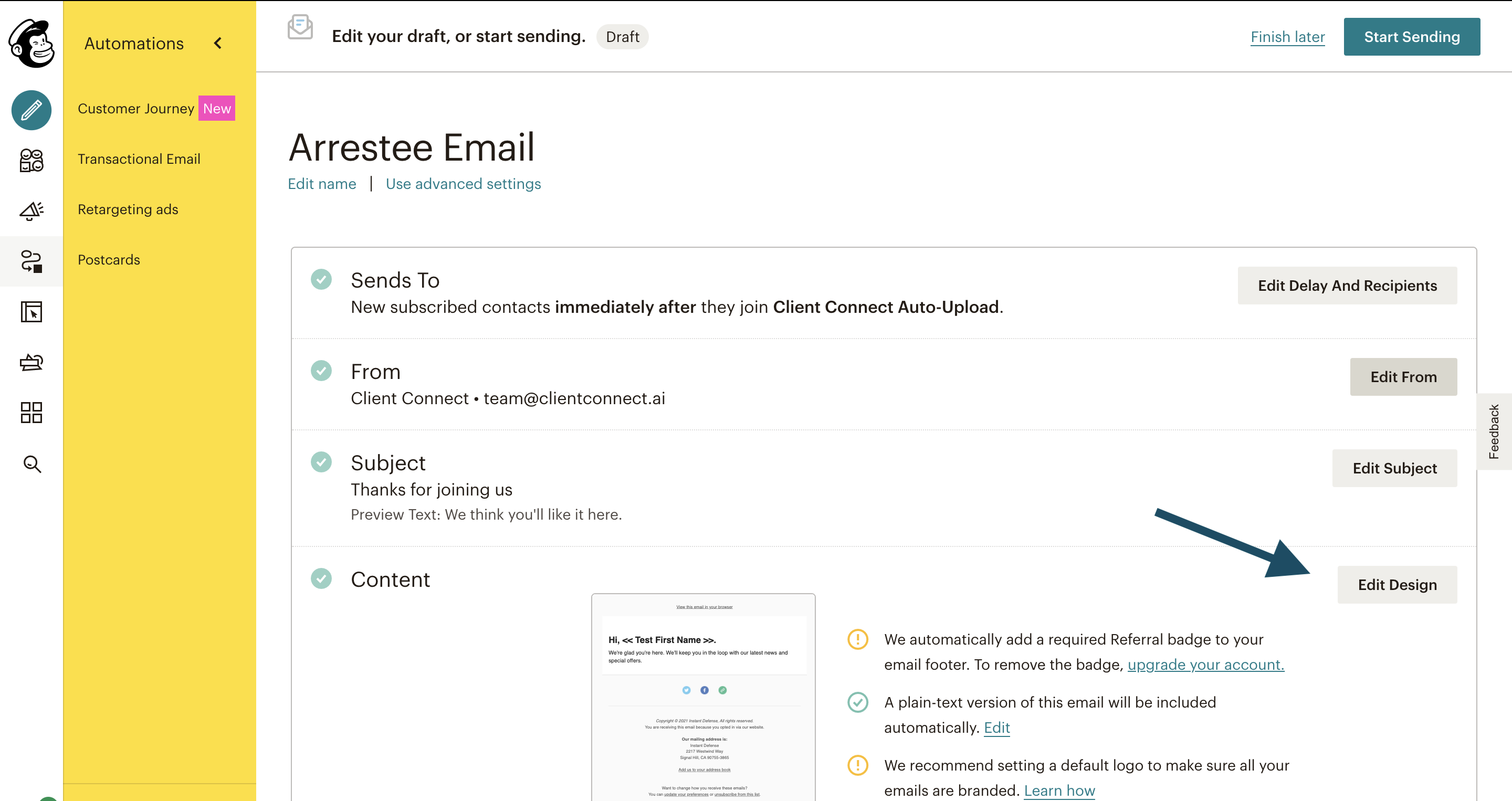Open Postcards menu item

tap(109, 260)
